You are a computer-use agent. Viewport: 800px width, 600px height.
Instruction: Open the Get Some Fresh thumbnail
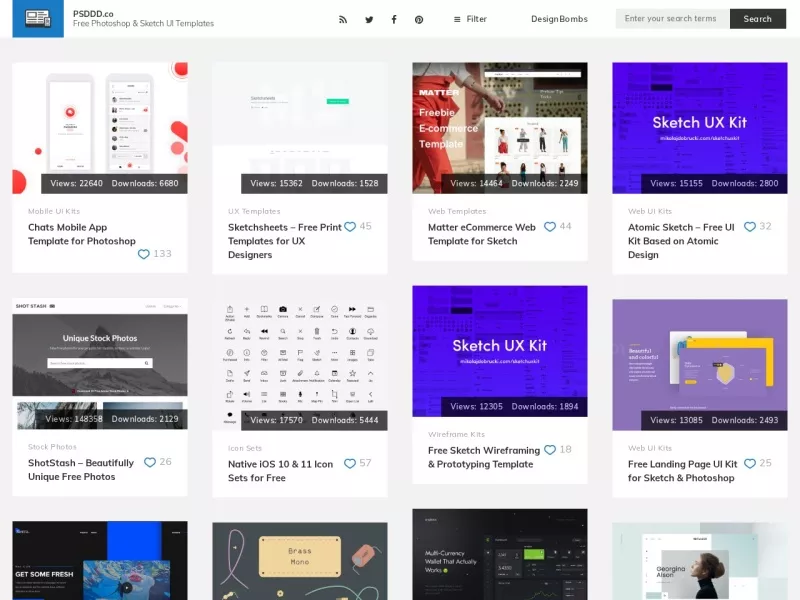(100, 560)
